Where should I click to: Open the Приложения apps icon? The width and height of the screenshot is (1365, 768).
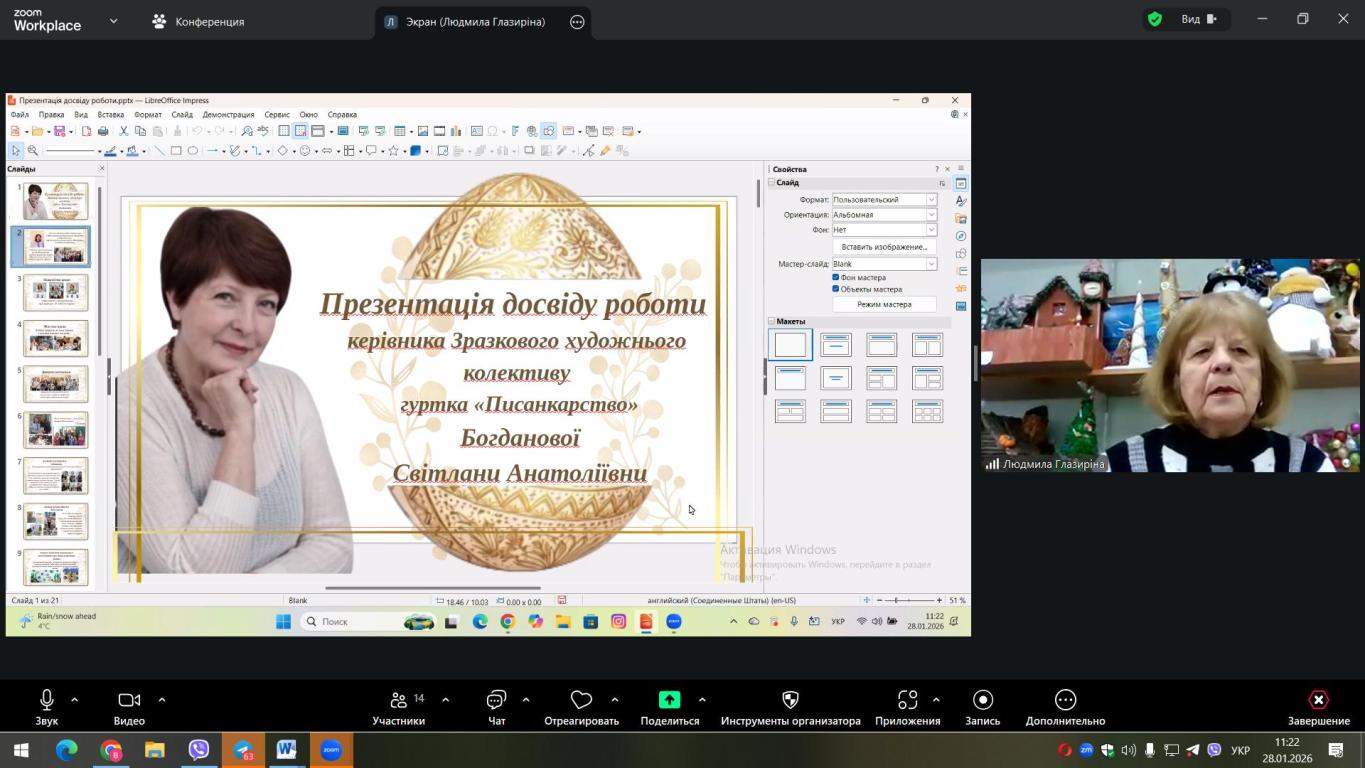[907, 700]
